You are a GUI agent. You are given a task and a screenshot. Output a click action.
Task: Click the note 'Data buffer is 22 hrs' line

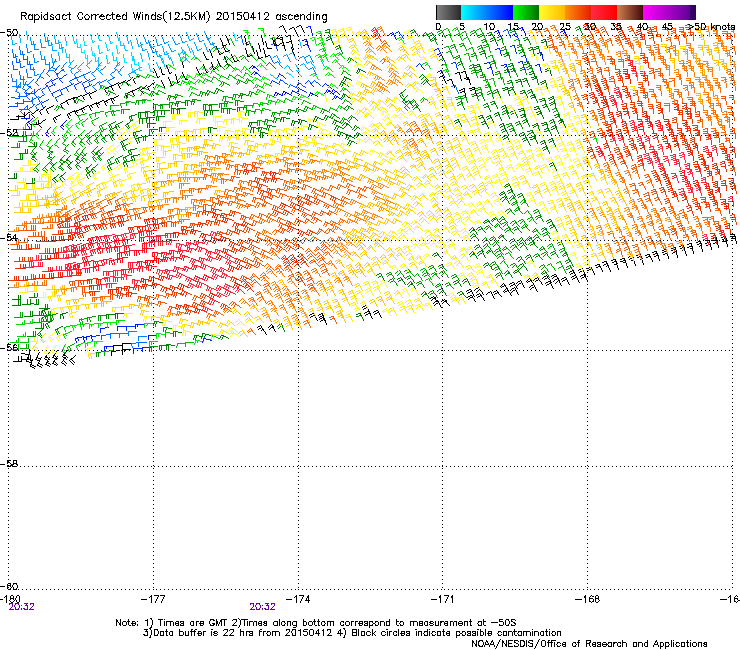point(352,633)
